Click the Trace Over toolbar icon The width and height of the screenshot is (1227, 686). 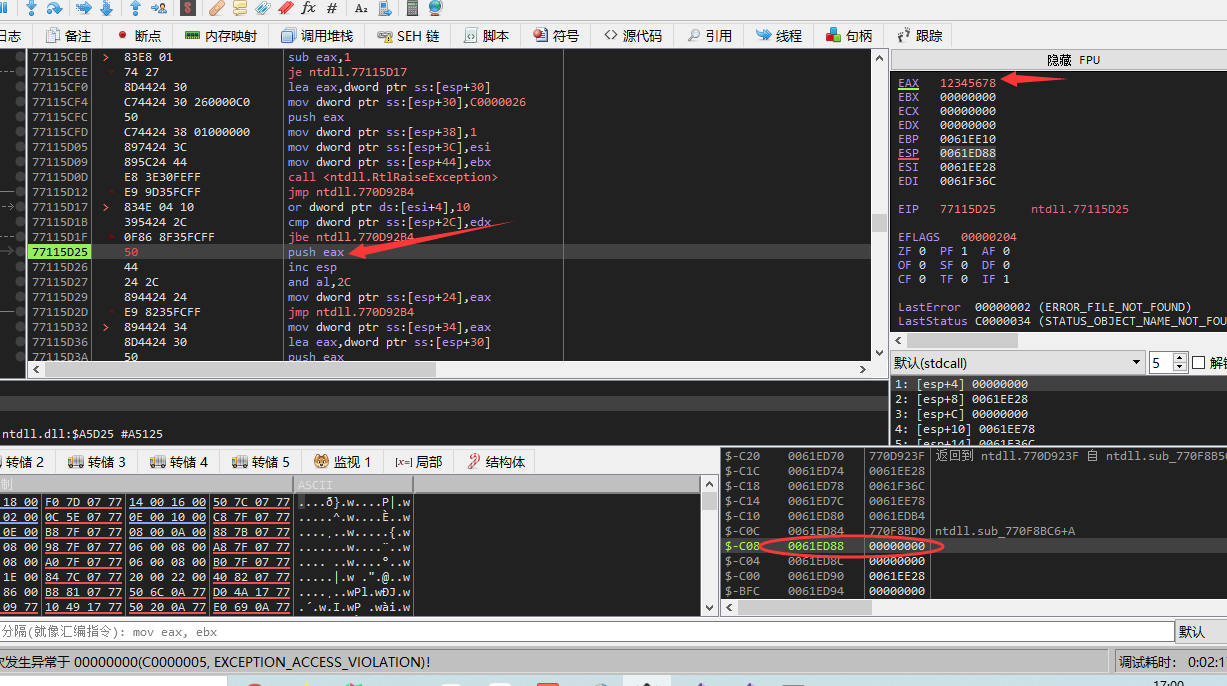[x=105, y=8]
